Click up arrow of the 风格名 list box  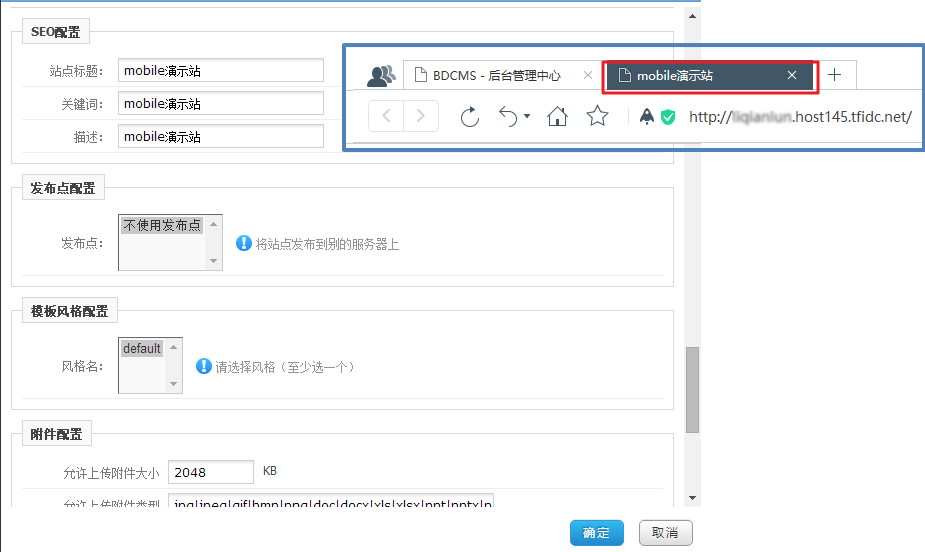(x=173, y=347)
